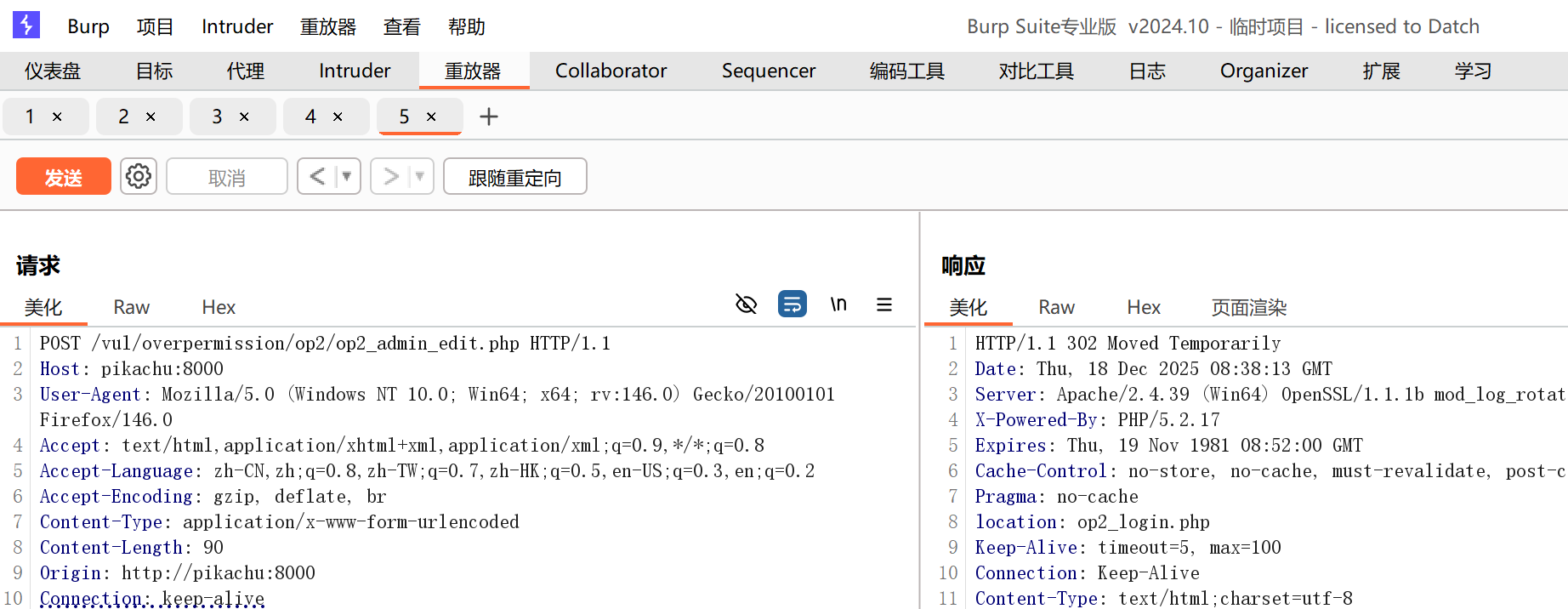1568x609 pixels.
Task: Select Repeater tab 1
Action: tap(31, 117)
